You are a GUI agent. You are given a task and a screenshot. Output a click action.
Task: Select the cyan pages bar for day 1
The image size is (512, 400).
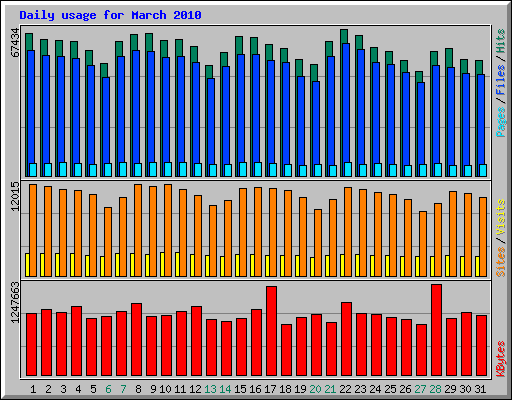point(33,170)
